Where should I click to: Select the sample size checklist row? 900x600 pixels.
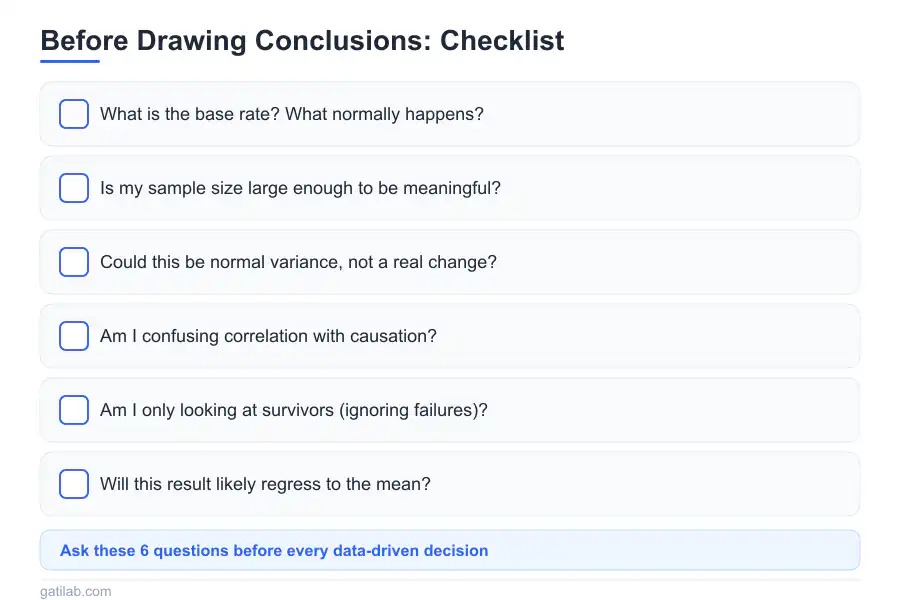point(450,188)
